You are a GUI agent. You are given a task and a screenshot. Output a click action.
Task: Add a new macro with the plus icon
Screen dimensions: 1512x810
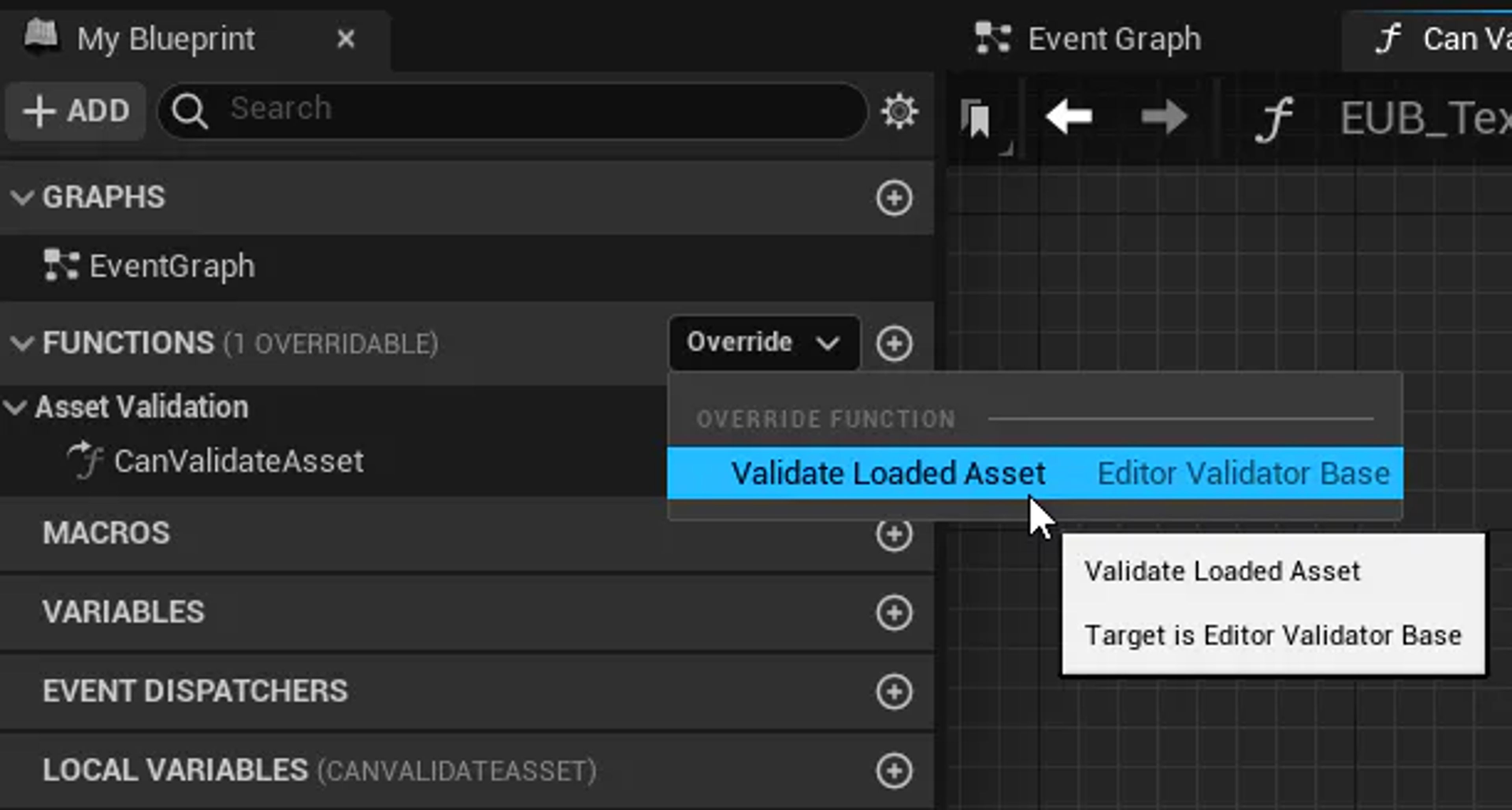[x=895, y=534]
